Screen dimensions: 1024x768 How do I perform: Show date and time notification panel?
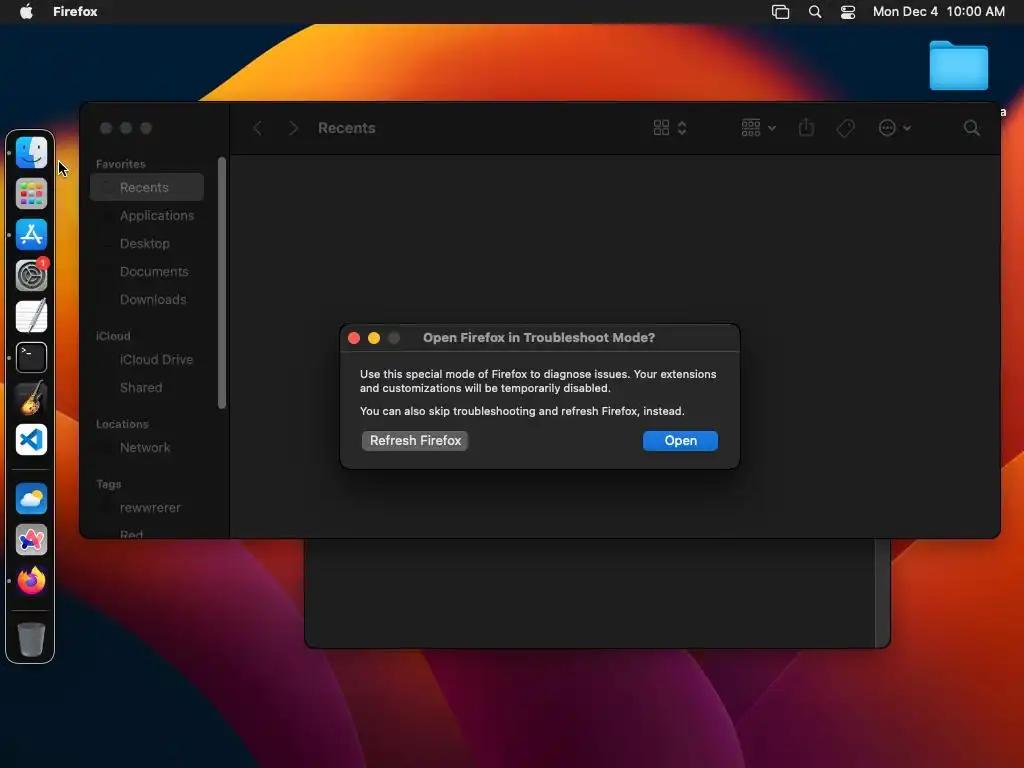click(x=938, y=11)
